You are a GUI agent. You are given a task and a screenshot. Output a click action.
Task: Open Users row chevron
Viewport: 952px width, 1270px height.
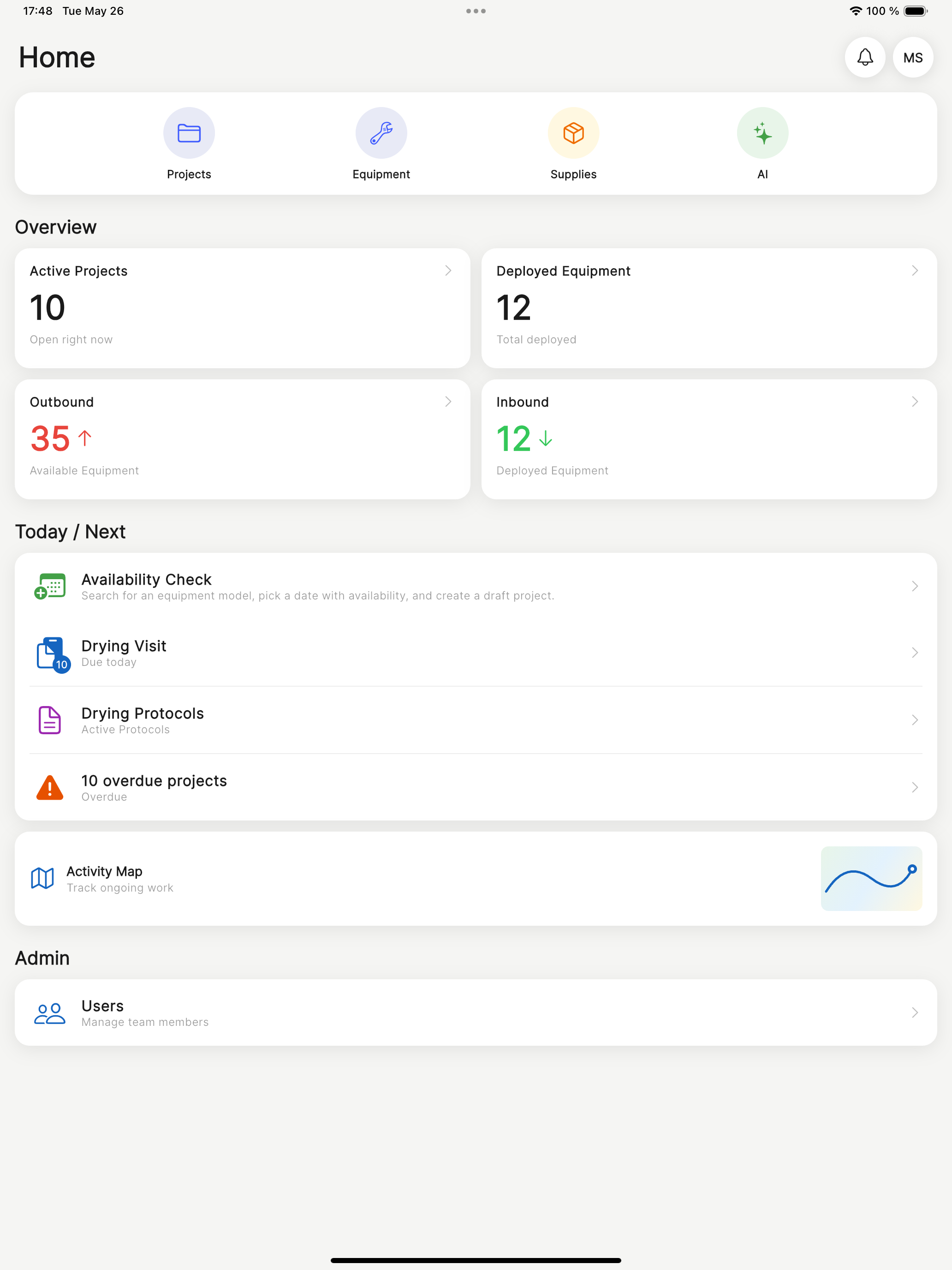point(915,1013)
